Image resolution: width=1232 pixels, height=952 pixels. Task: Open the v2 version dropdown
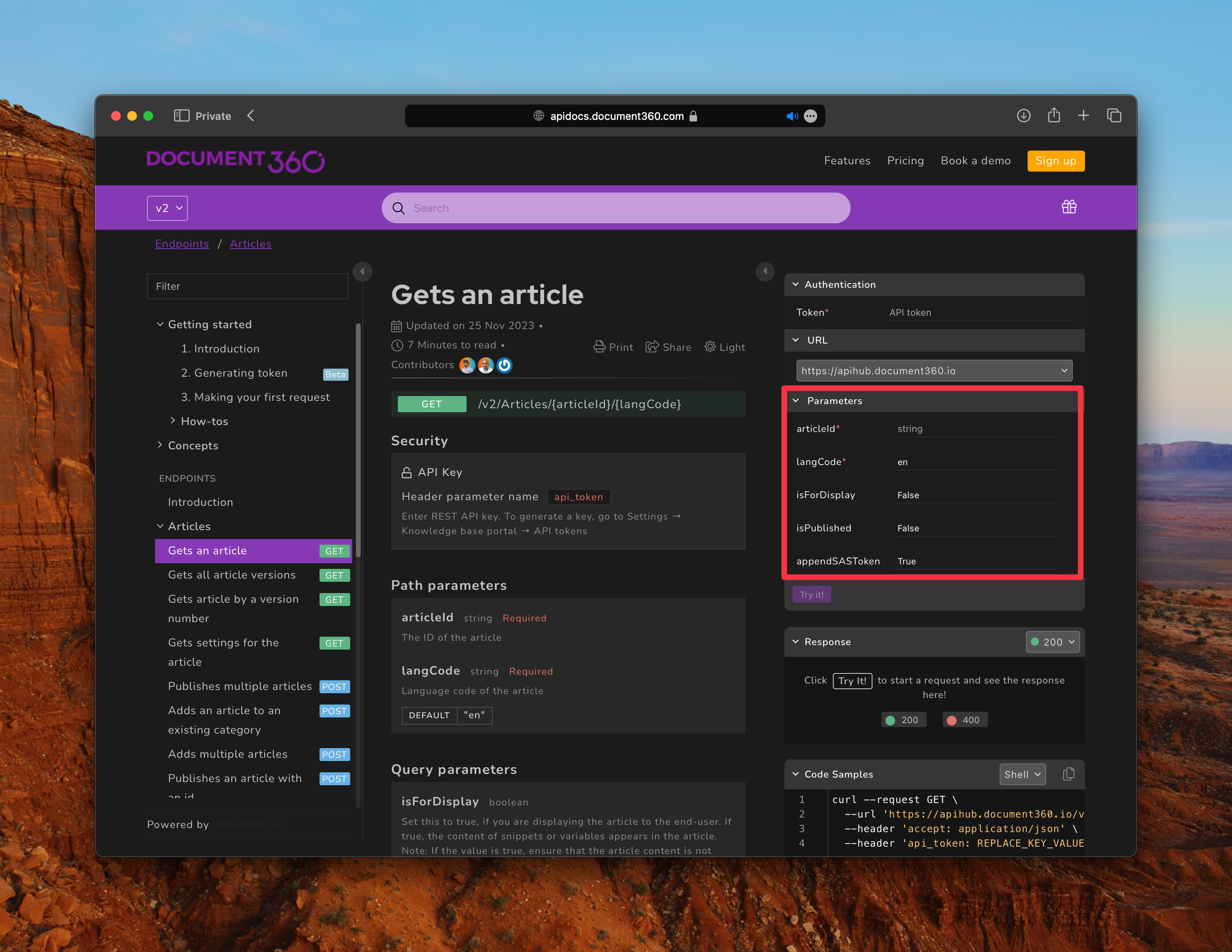tap(167, 208)
